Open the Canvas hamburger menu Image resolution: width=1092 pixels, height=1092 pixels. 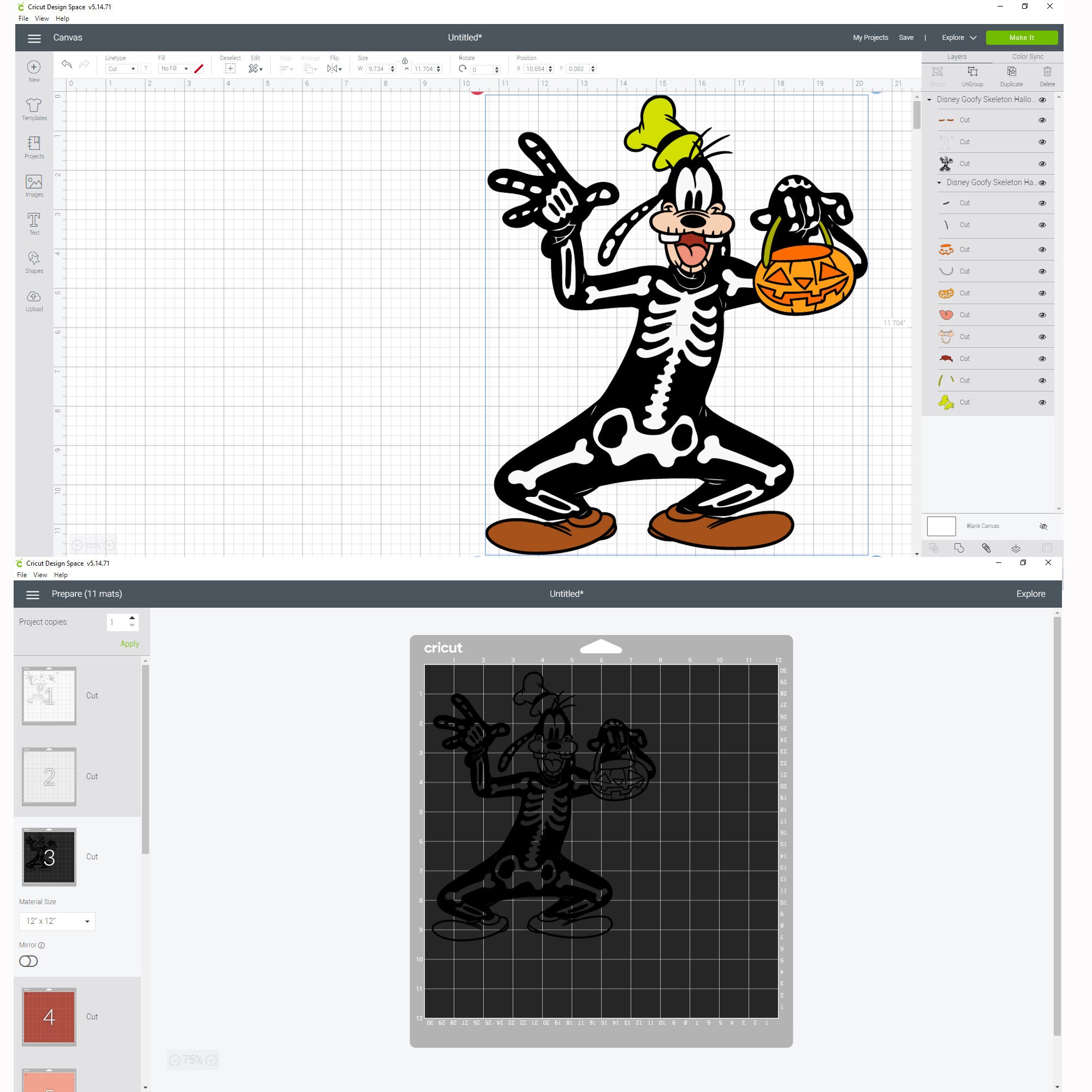point(34,38)
